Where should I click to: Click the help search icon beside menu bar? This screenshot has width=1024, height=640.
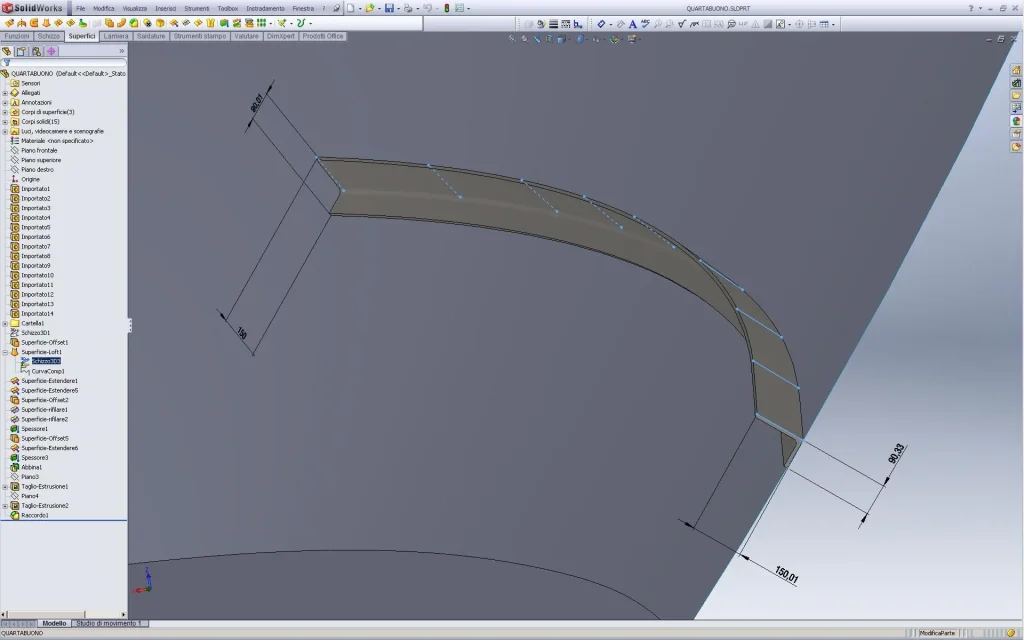337,8
